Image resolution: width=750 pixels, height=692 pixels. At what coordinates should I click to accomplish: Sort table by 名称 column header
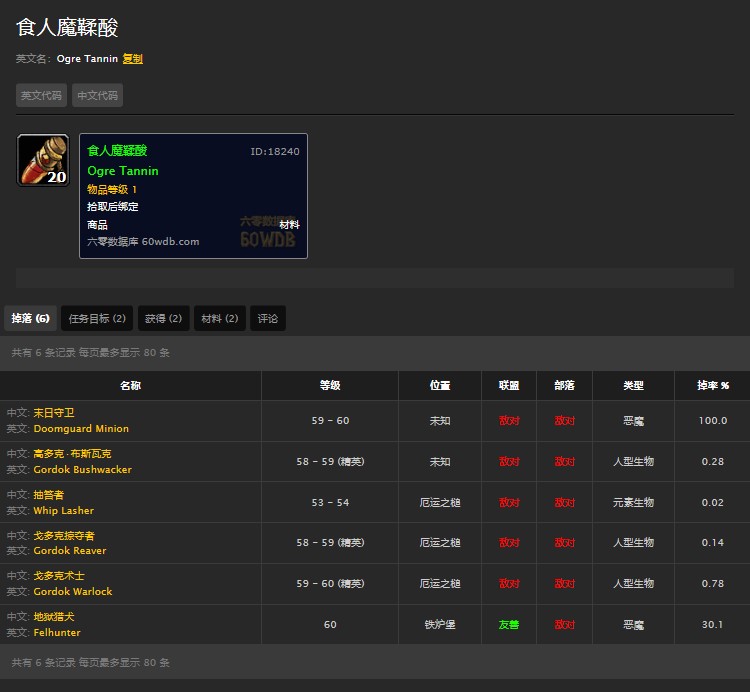pos(130,386)
